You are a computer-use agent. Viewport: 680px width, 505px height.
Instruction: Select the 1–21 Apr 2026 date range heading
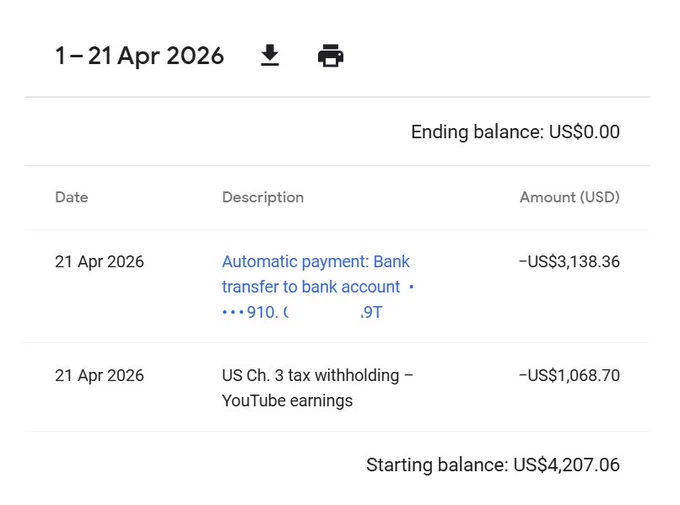coord(139,56)
